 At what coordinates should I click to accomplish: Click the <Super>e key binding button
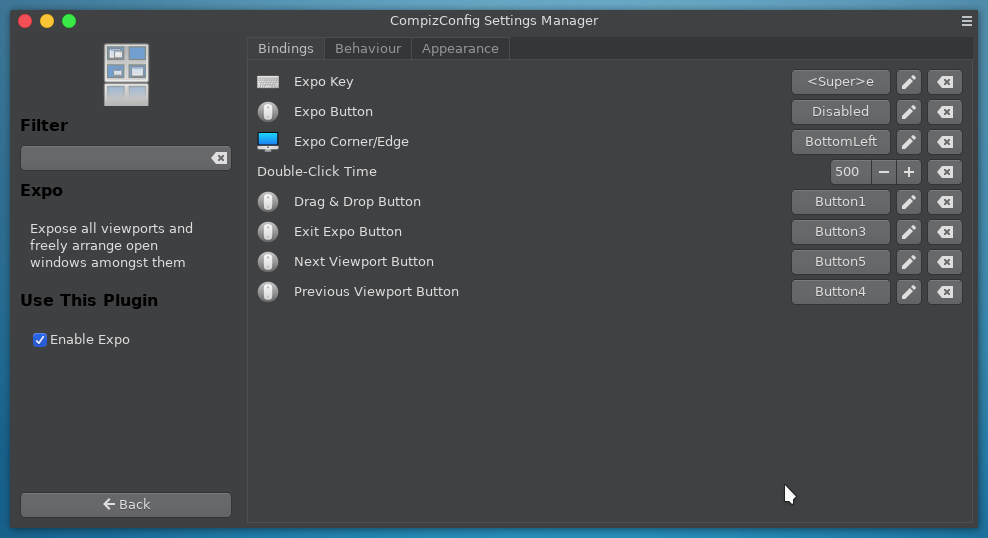[840, 82]
